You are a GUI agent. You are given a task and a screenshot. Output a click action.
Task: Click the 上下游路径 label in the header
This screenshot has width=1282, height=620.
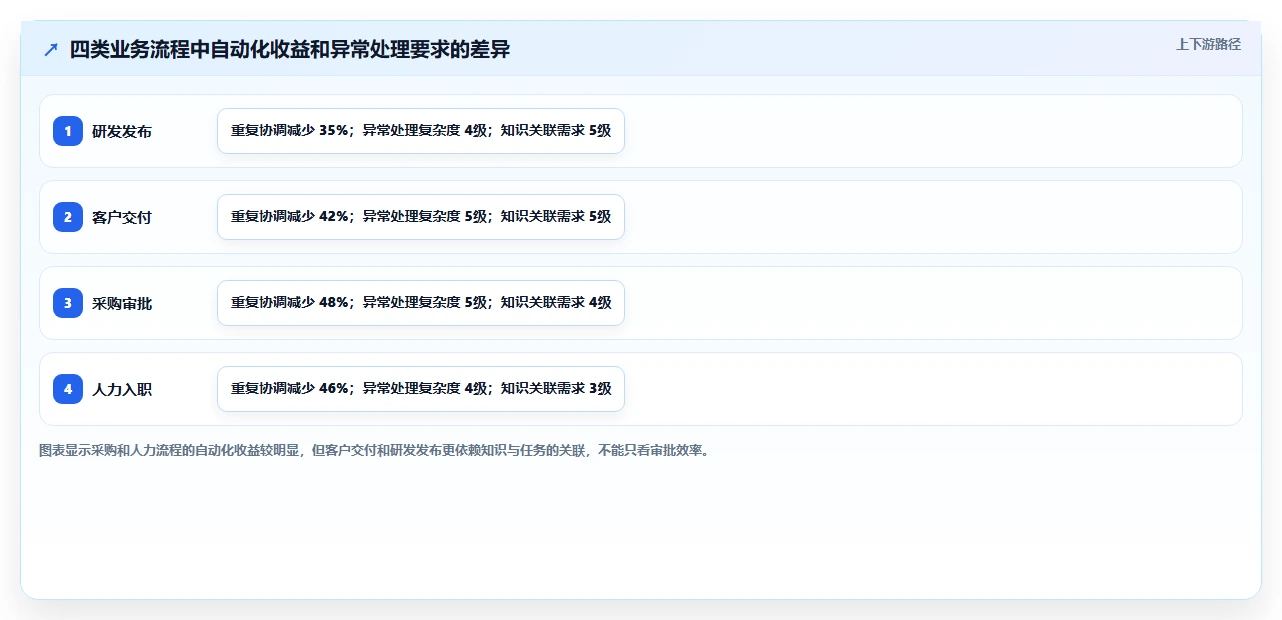1208,44
